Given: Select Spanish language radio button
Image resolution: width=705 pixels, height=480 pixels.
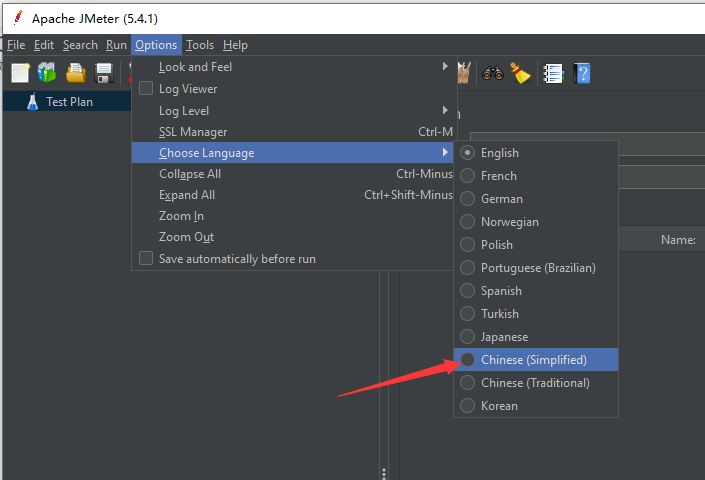Looking at the screenshot, I should (x=467, y=291).
